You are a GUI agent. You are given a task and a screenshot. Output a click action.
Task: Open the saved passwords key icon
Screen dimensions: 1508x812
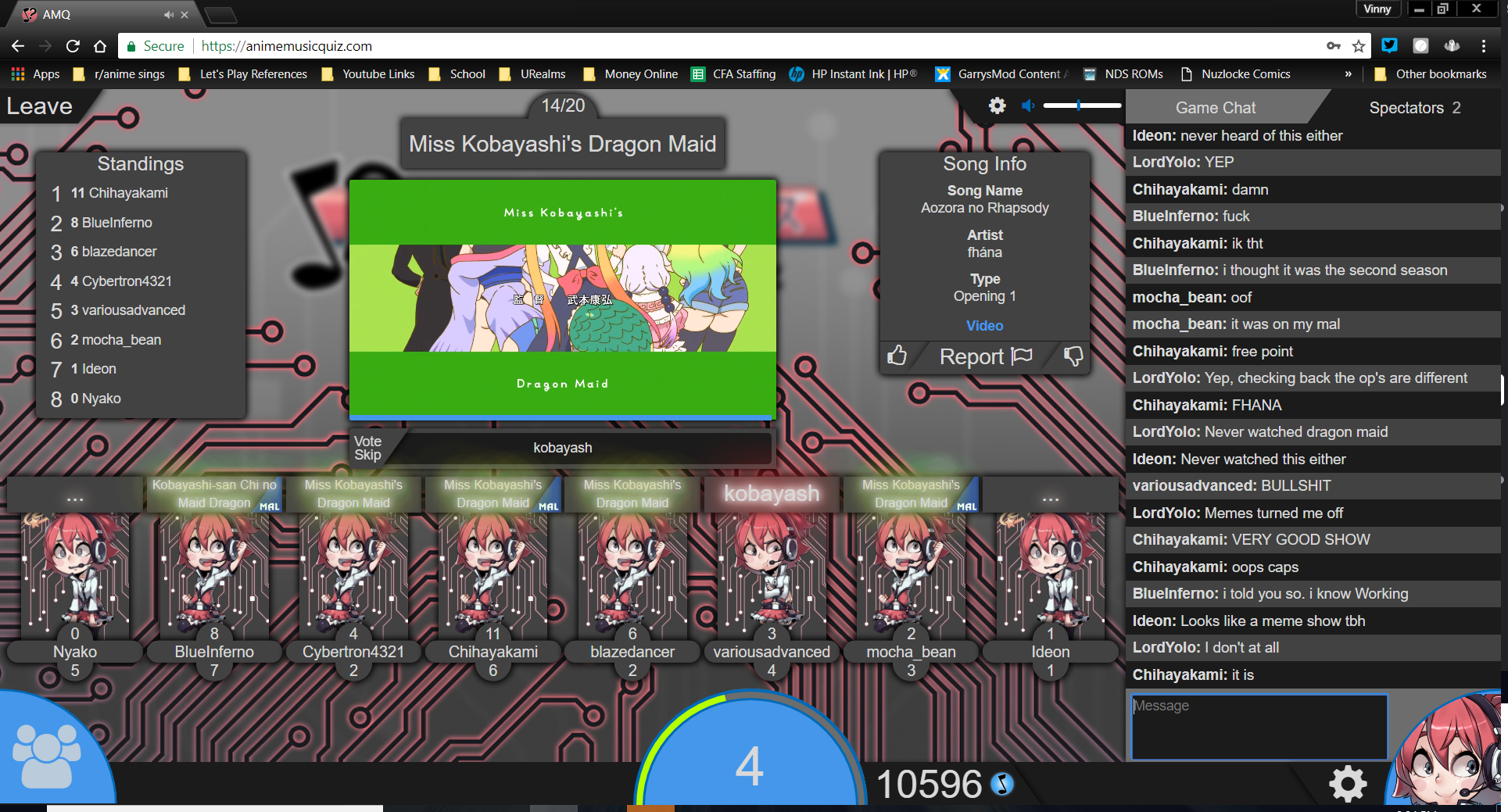(x=1334, y=46)
